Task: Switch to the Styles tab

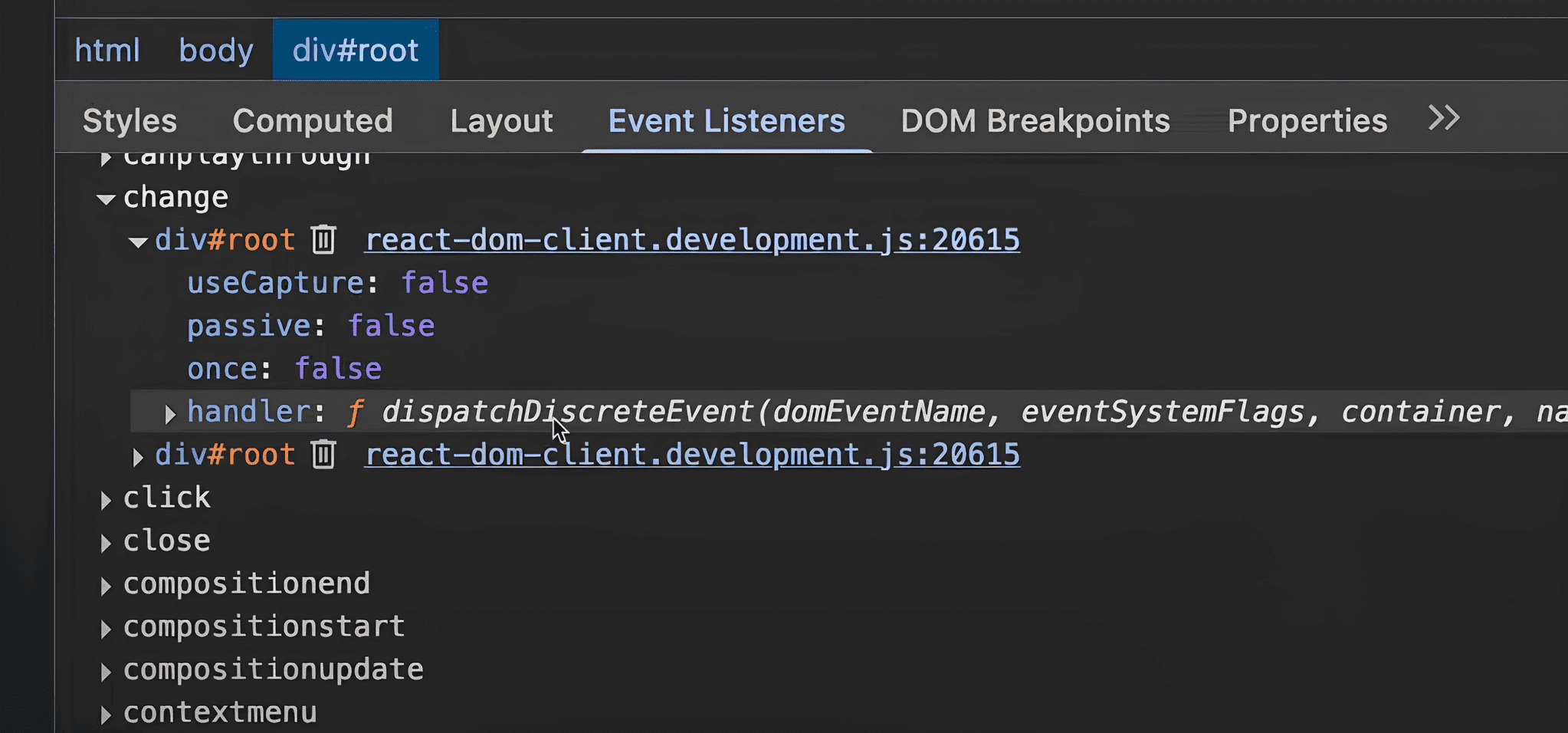Action: [130, 120]
